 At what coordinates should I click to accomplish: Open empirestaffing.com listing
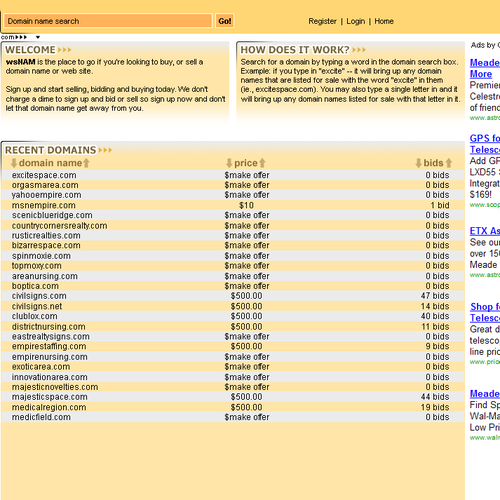click(x=49, y=347)
